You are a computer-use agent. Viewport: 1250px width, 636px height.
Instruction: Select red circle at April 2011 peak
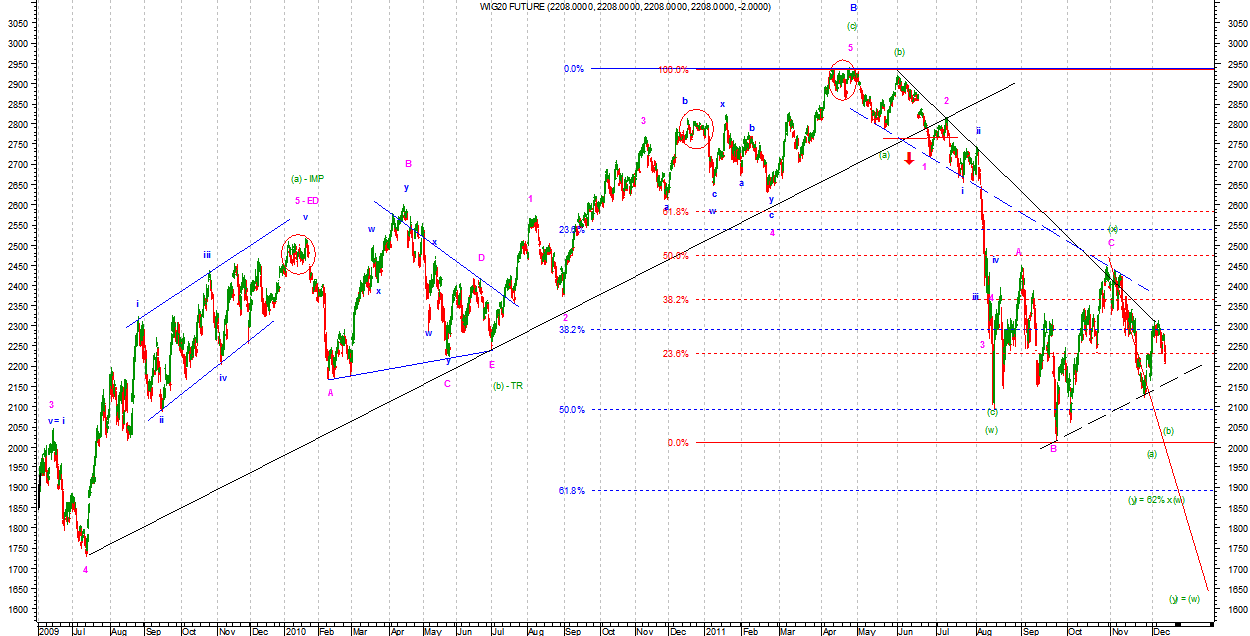point(843,79)
